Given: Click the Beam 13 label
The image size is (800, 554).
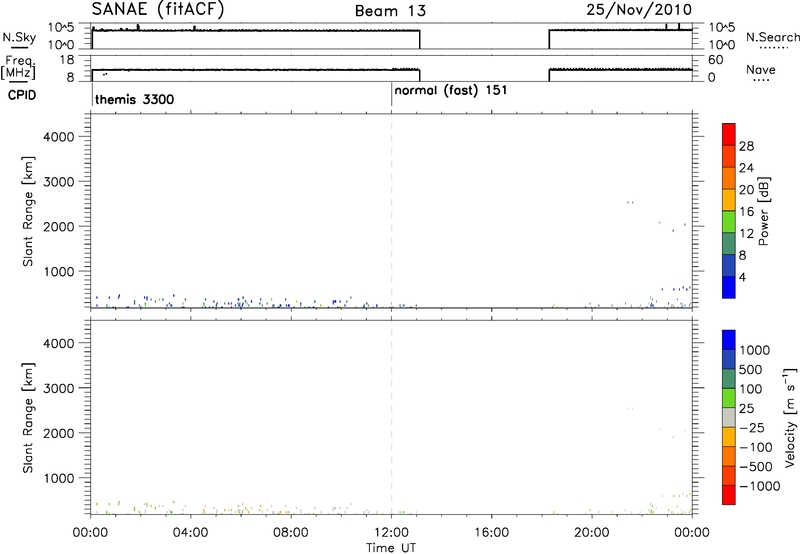Looking at the screenshot, I should click(x=390, y=11).
